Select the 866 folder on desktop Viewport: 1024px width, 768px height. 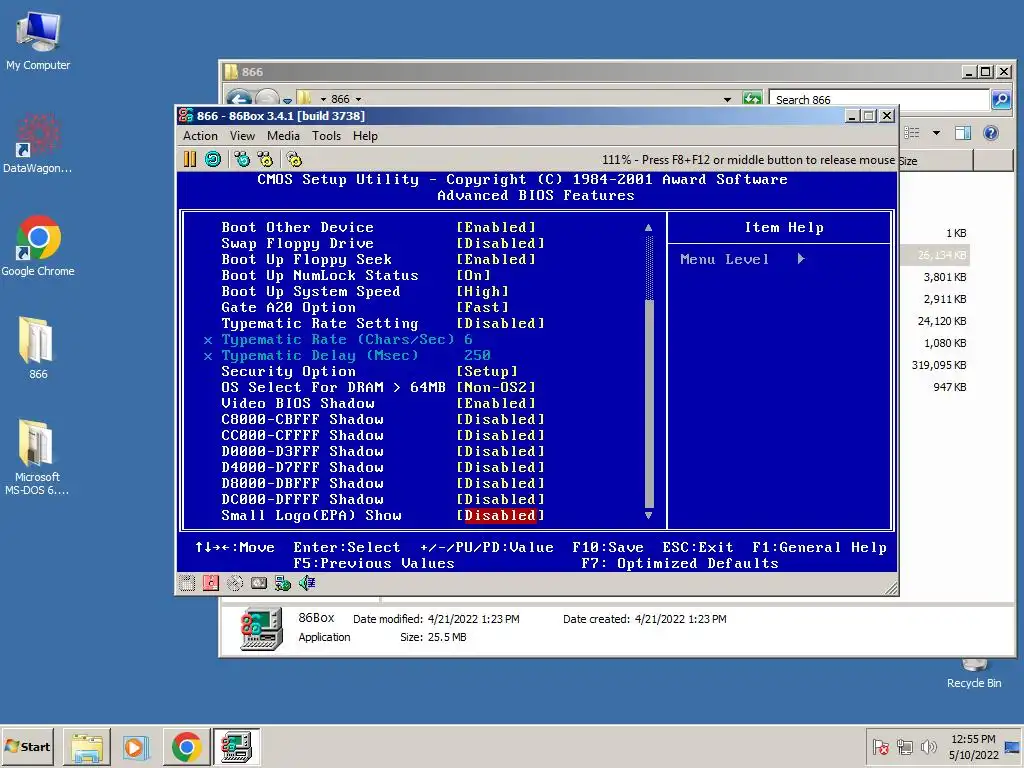tap(38, 348)
